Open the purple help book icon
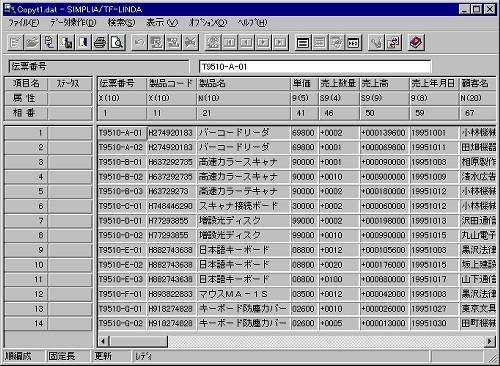The height and width of the screenshot is (366, 500). click(416, 42)
